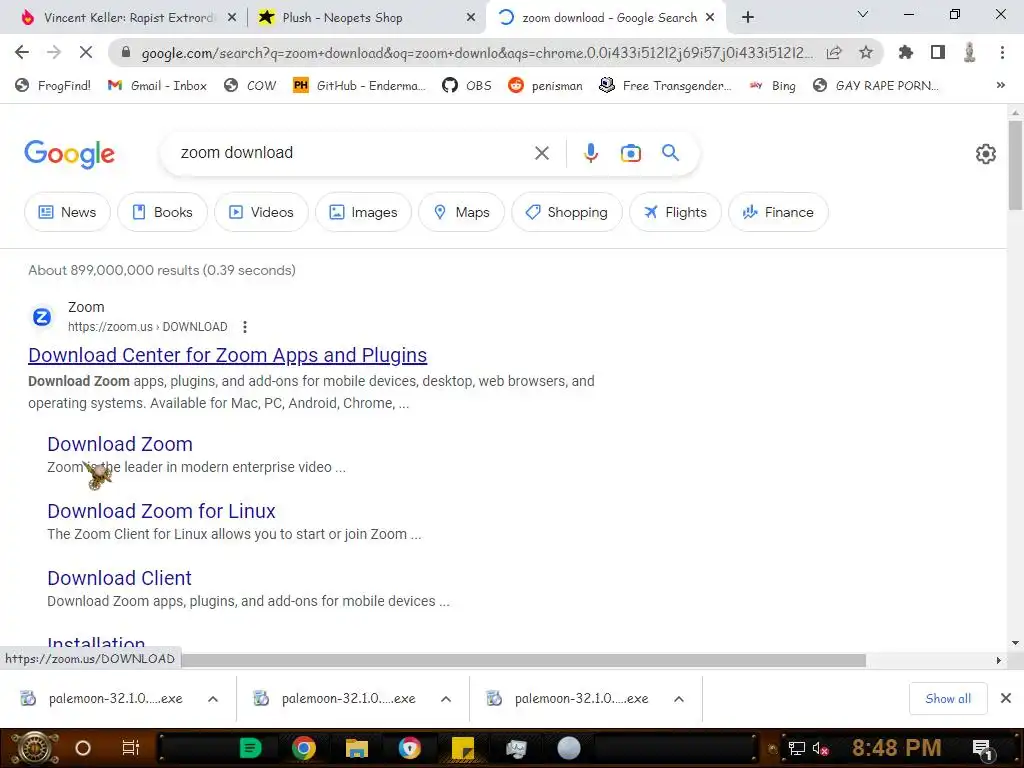Toggle the Chrome side panel icon

point(938,52)
